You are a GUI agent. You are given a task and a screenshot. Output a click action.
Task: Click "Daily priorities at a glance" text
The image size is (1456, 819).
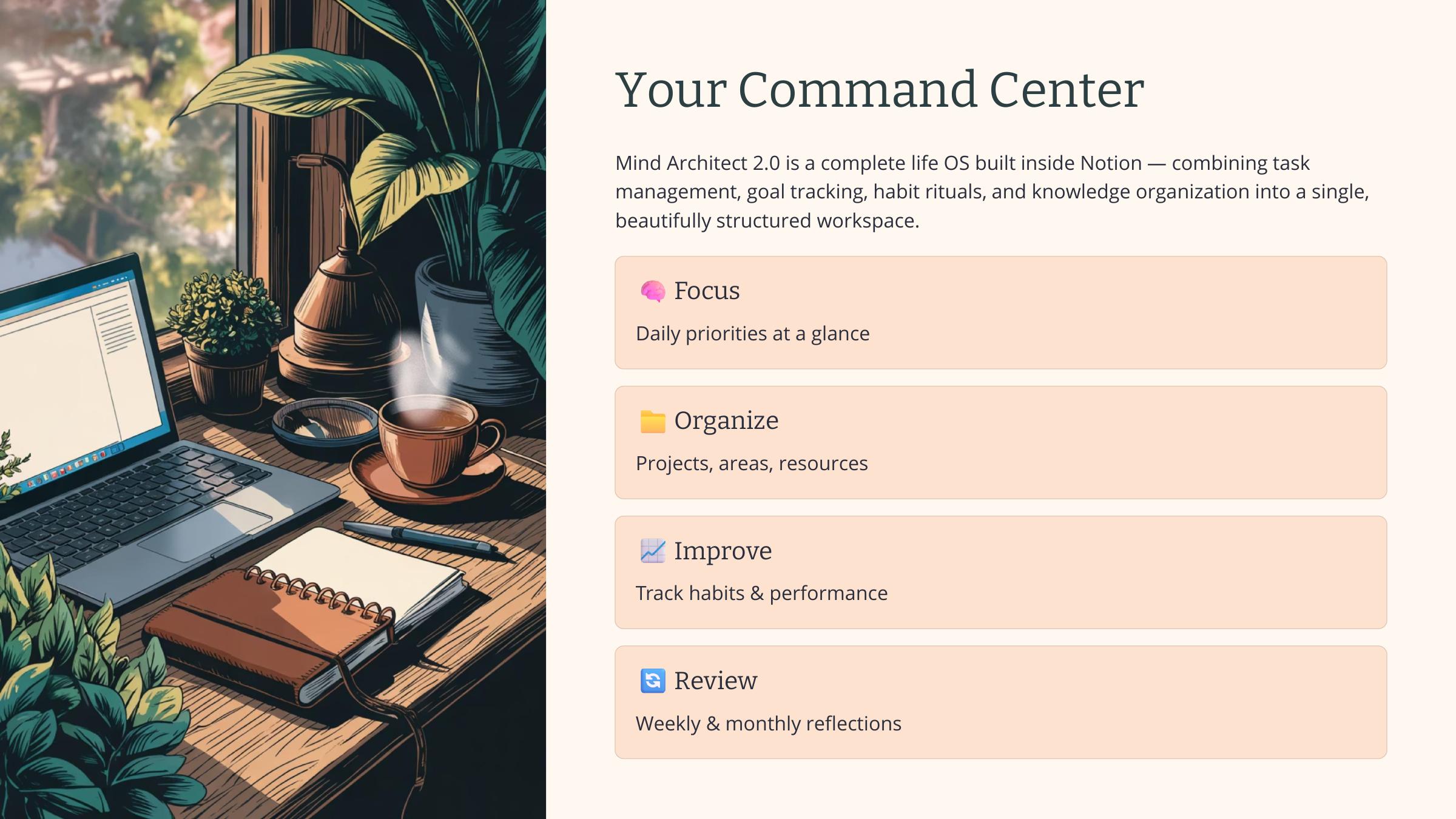coord(752,334)
